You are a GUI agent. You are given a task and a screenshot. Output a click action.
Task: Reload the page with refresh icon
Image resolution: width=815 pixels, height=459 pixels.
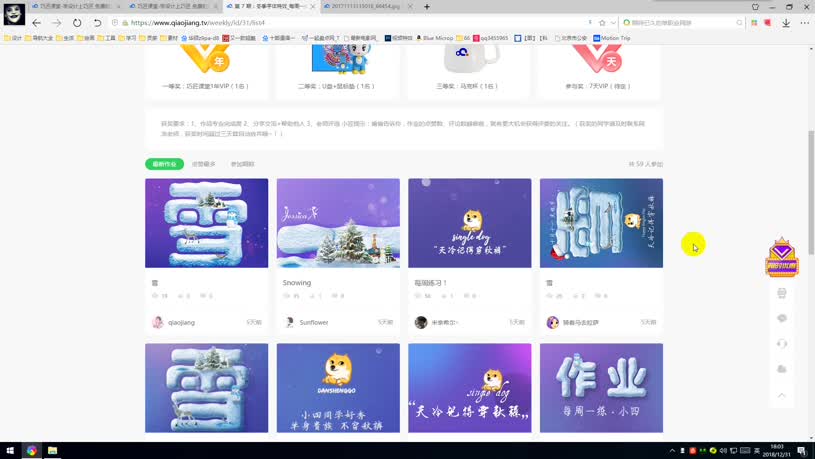coord(77,23)
